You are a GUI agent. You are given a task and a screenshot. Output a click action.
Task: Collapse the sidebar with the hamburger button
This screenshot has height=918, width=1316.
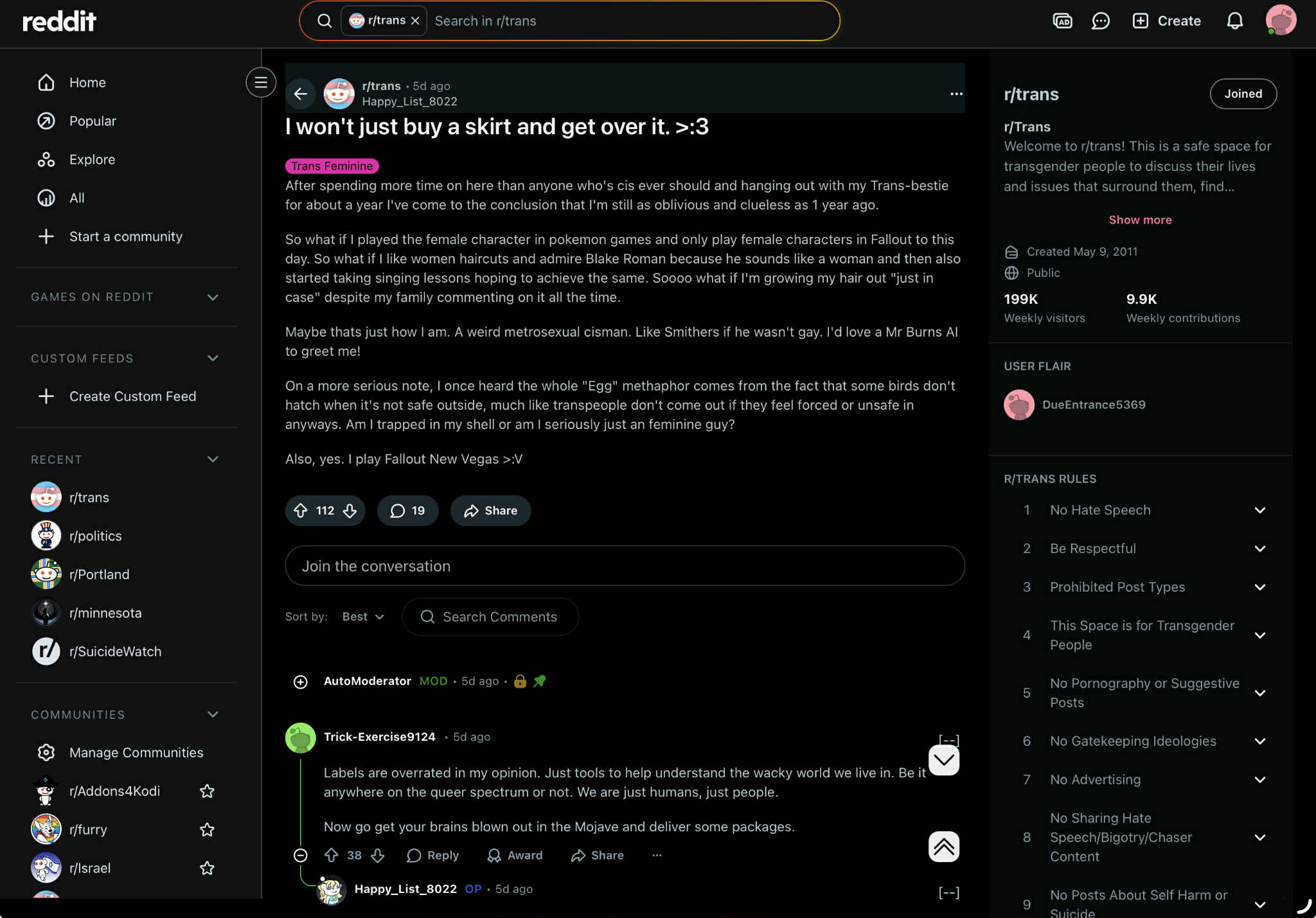[261, 82]
